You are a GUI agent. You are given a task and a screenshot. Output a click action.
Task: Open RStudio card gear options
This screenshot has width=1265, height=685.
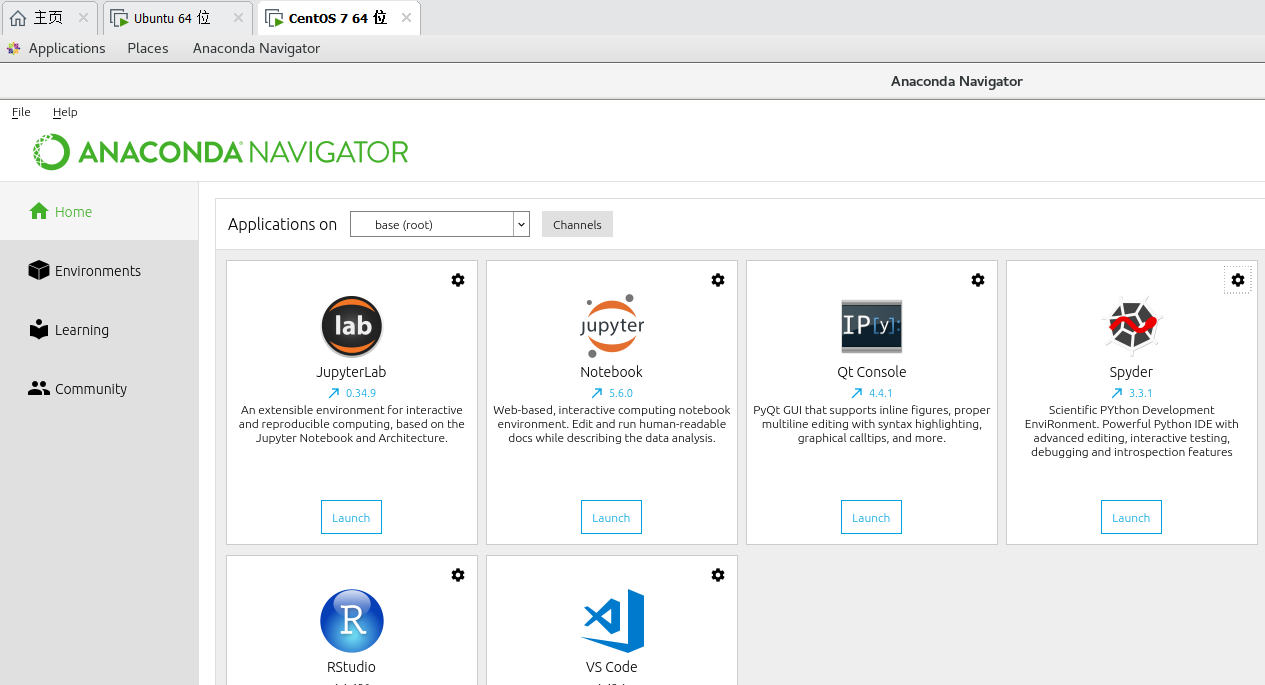click(x=458, y=575)
